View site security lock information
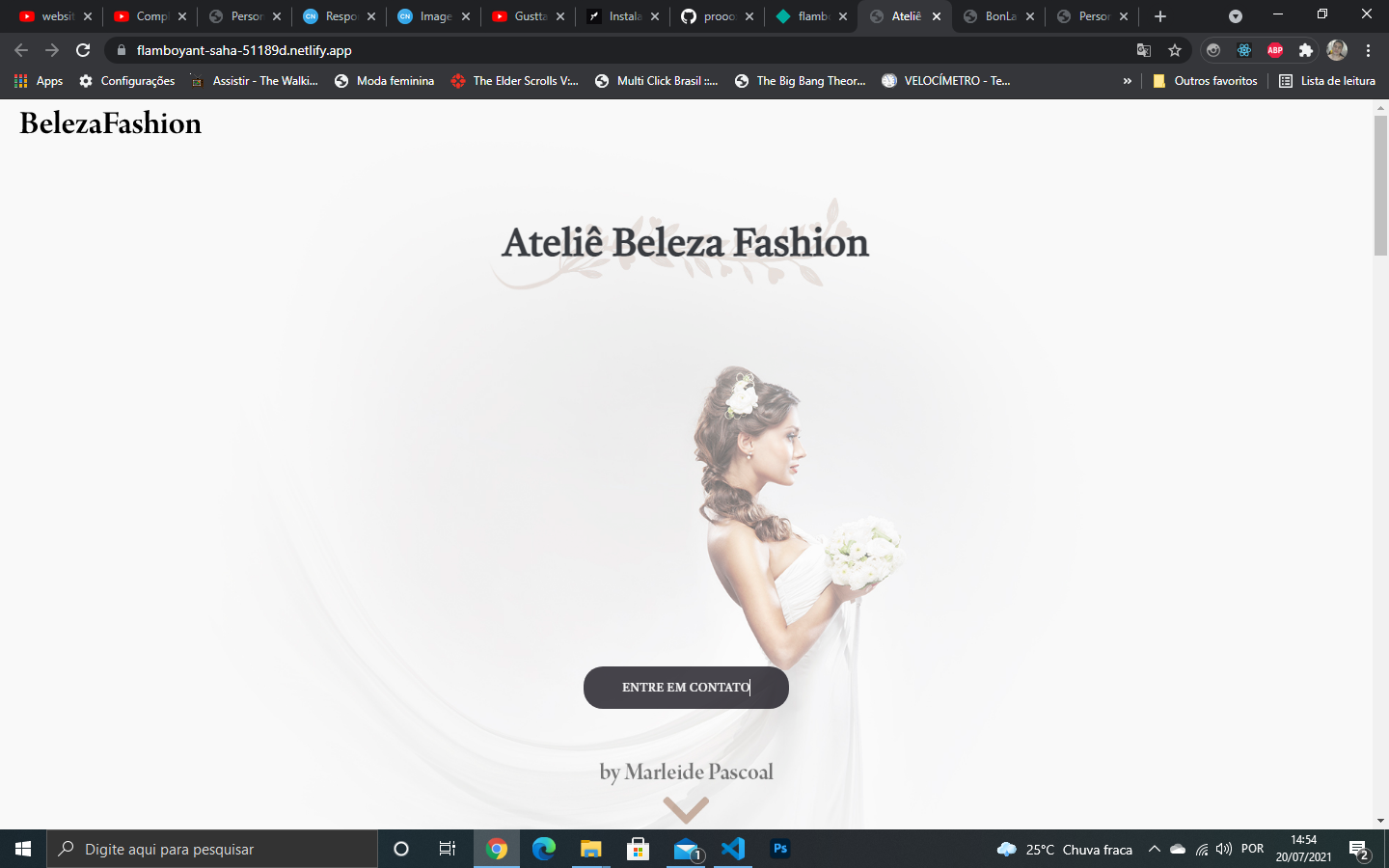1389x868 pixels. click(122, 50)
